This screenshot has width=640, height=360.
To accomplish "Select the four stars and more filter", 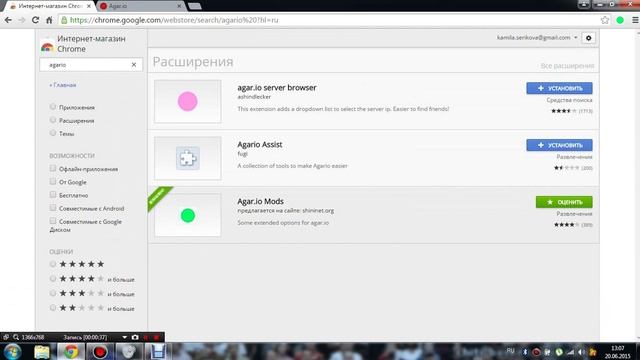I will pos(53,279).
